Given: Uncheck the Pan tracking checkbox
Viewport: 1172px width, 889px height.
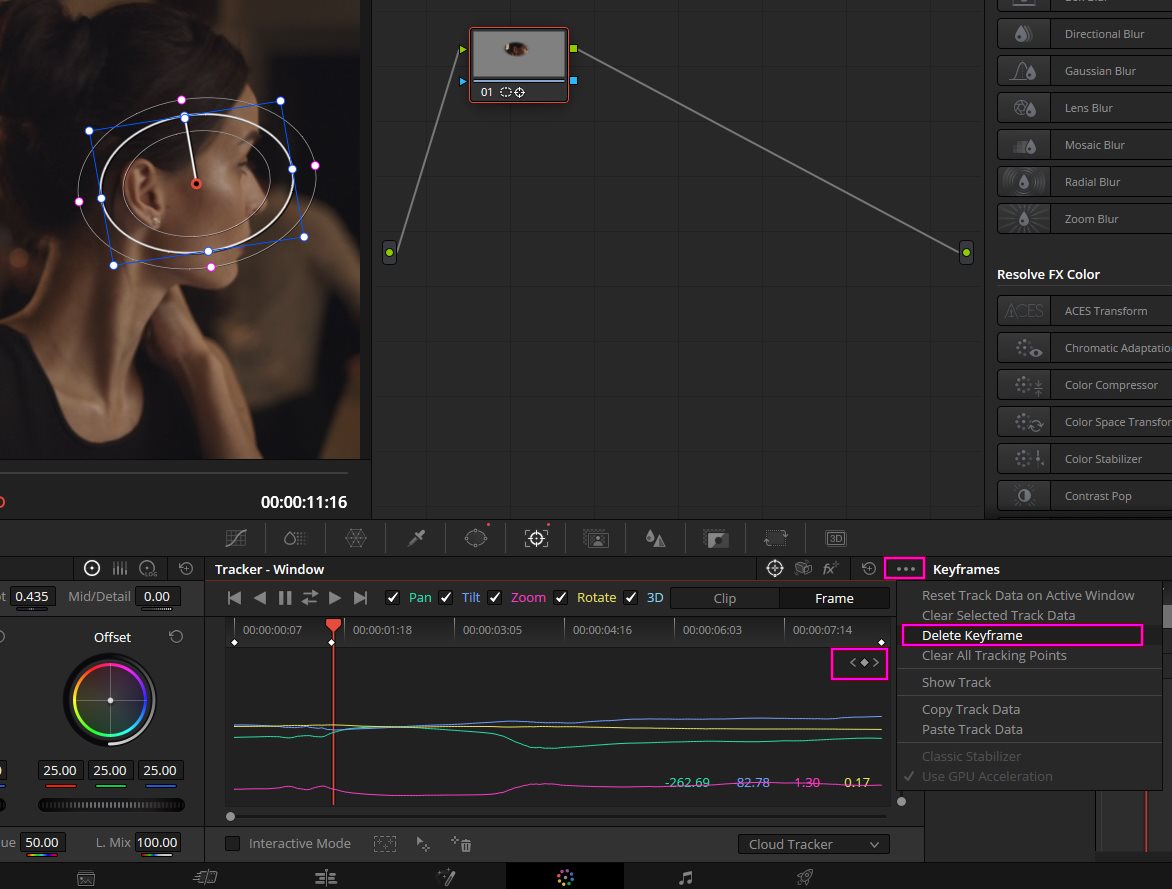Looking at the screenshot, I should pyautogui.click(x=392, y=597).
